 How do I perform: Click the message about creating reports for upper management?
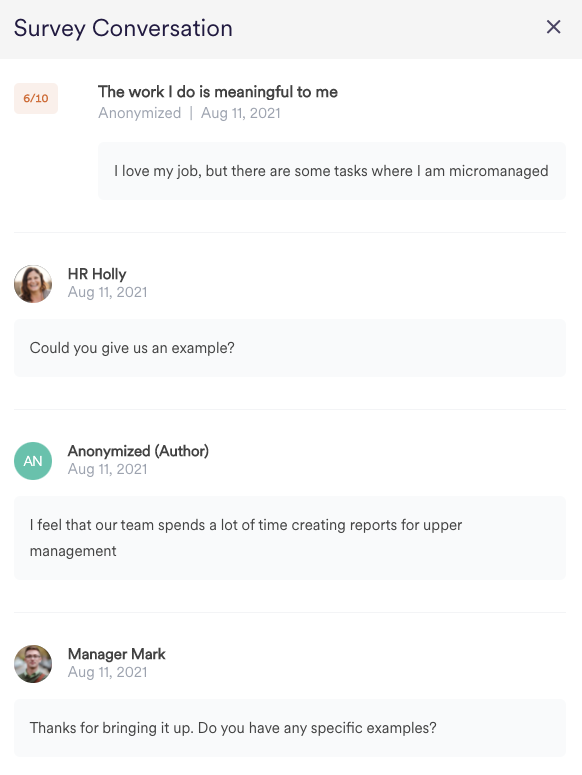290,538
